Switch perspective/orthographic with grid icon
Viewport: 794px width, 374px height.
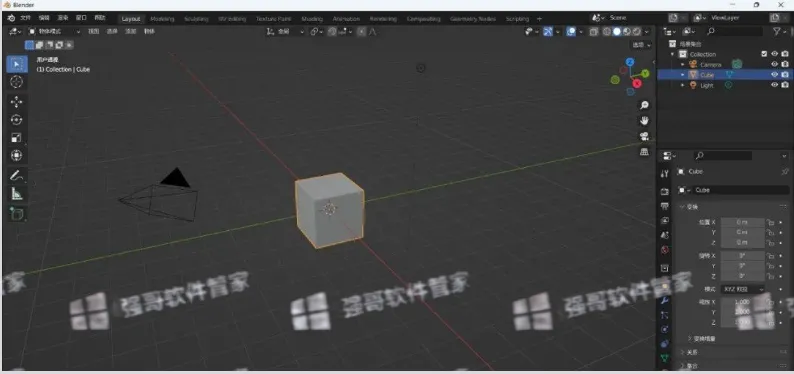tap(644, 152)
